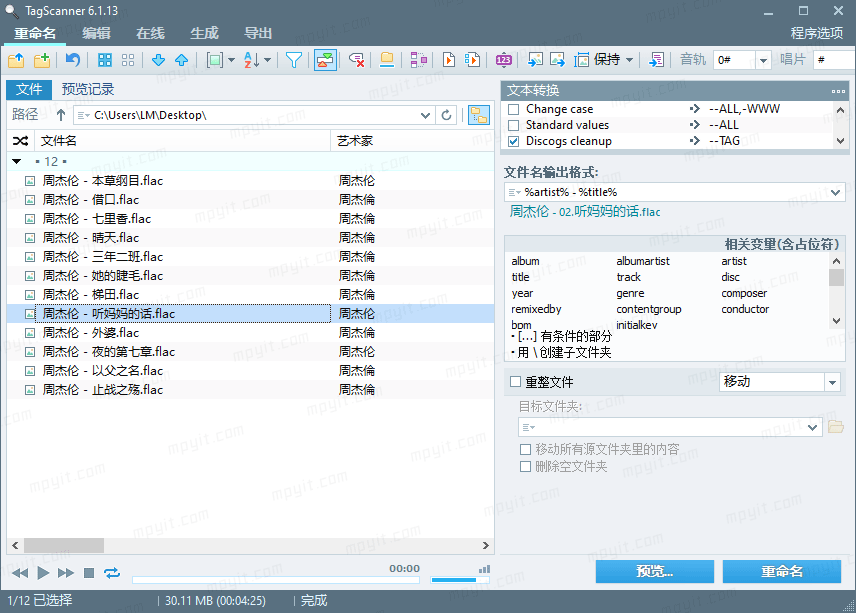Select all files with the grid icon
Image resolution: width=856 pixels, height=613 pixels.
[x=105, y=59]
